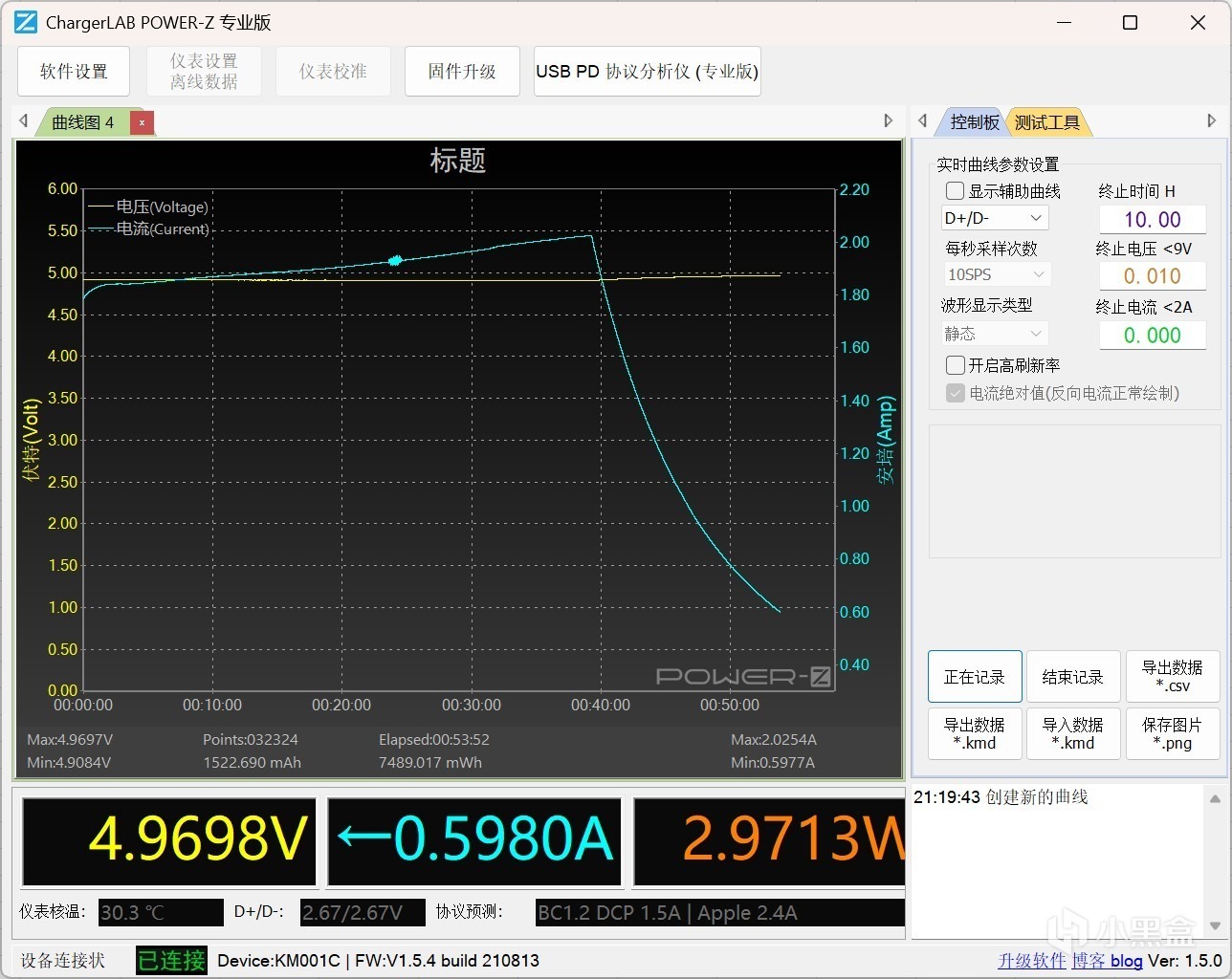Switch to the 控制板 tab
Viewport: 1232px width, 979px height.
click(974, 122)
